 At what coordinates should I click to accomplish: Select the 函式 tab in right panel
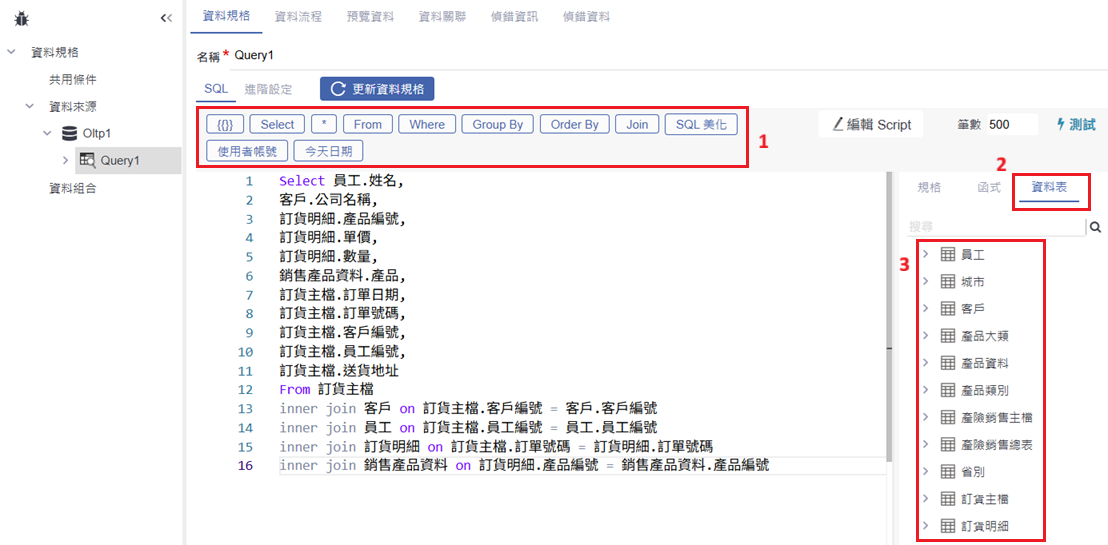point(988,188)
